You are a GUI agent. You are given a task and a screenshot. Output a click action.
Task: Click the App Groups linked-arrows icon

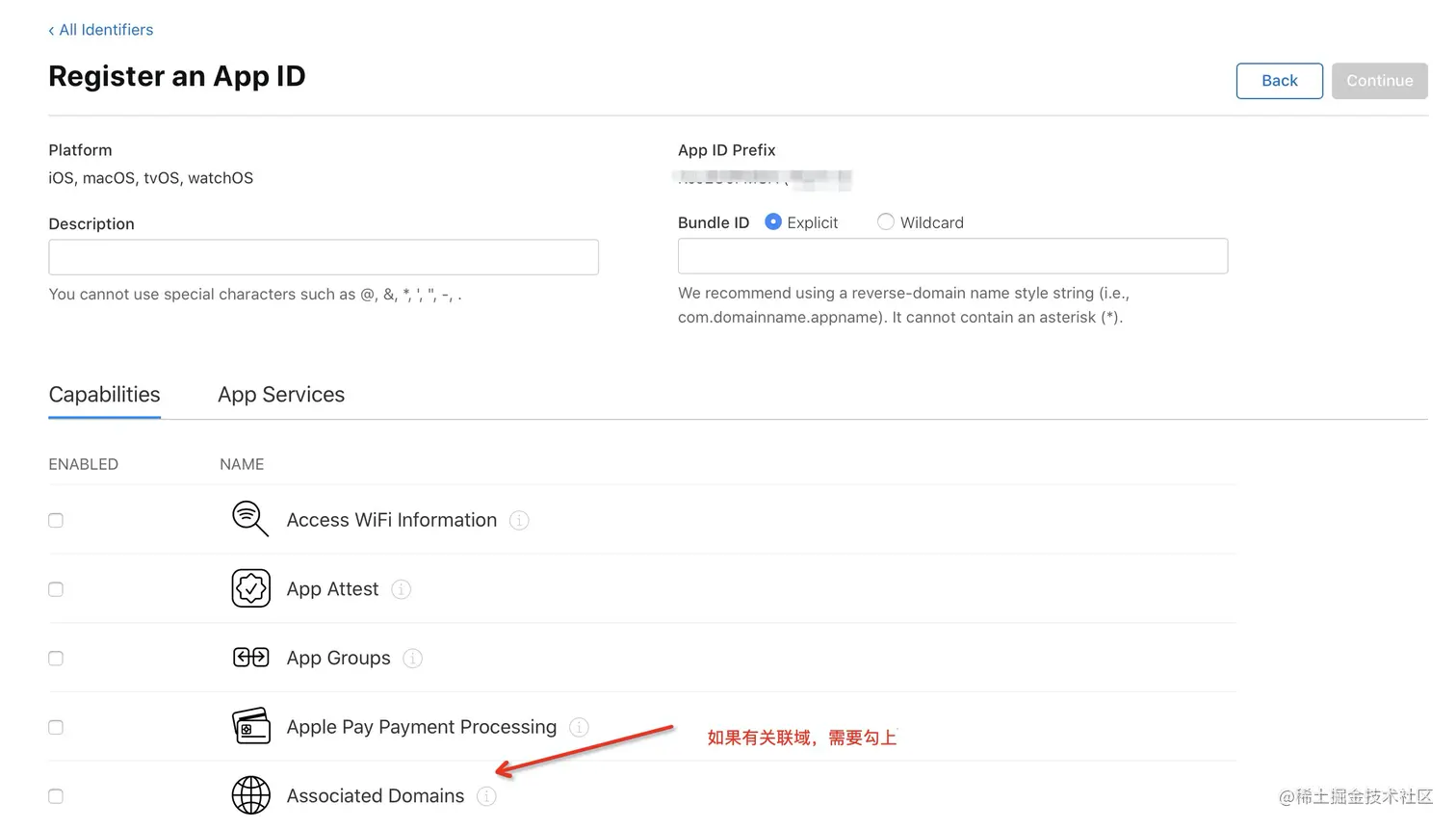250,658
